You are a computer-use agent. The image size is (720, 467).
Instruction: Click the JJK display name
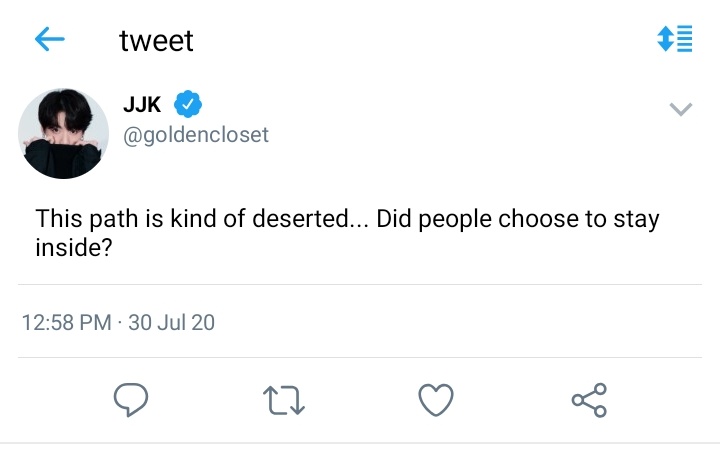tap(142, 105)
